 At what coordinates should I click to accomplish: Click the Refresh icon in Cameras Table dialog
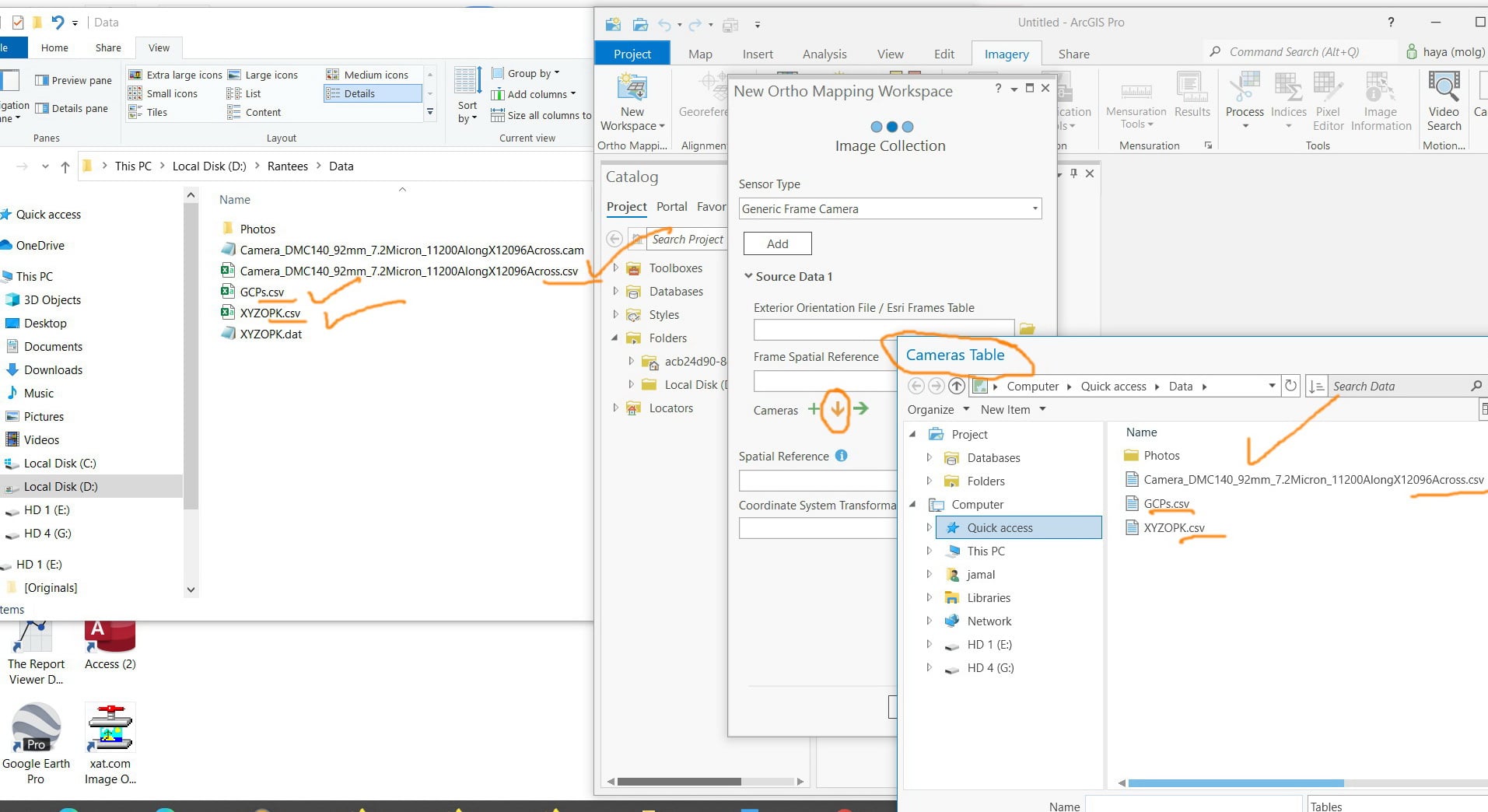1290,386
